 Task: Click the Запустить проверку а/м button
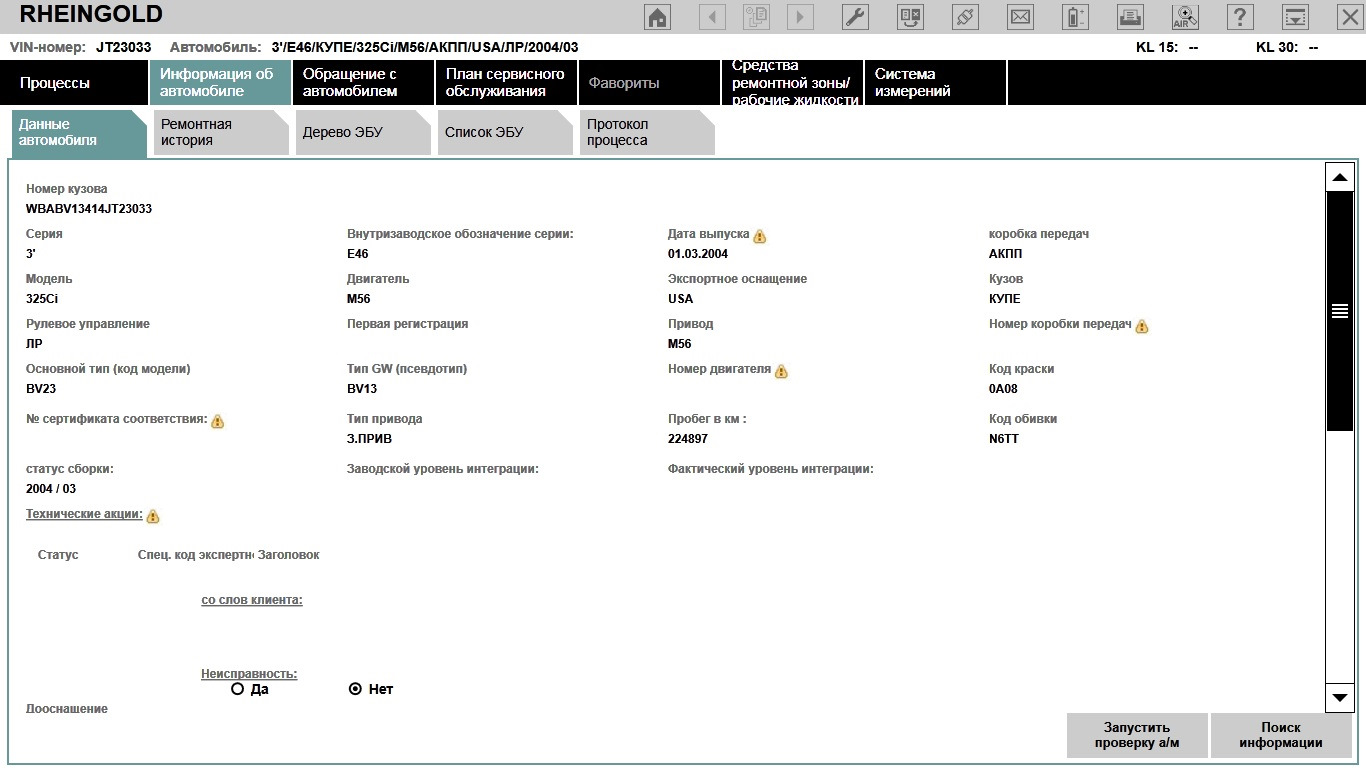1137,735
